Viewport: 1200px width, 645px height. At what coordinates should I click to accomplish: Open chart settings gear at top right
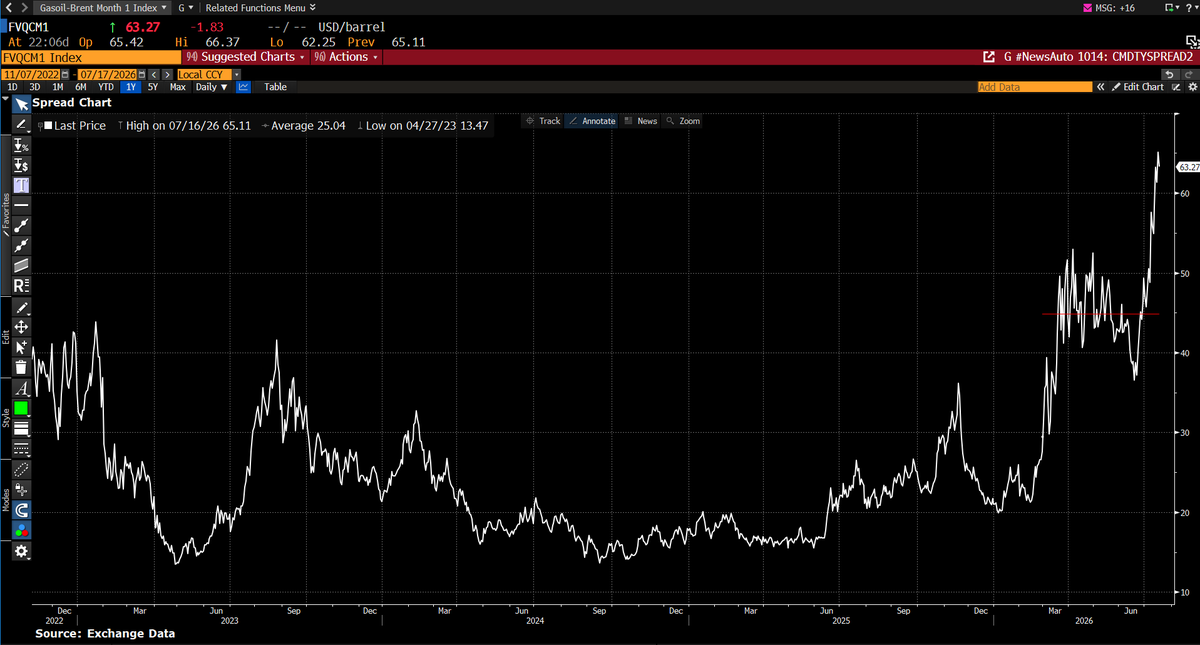1191,87
